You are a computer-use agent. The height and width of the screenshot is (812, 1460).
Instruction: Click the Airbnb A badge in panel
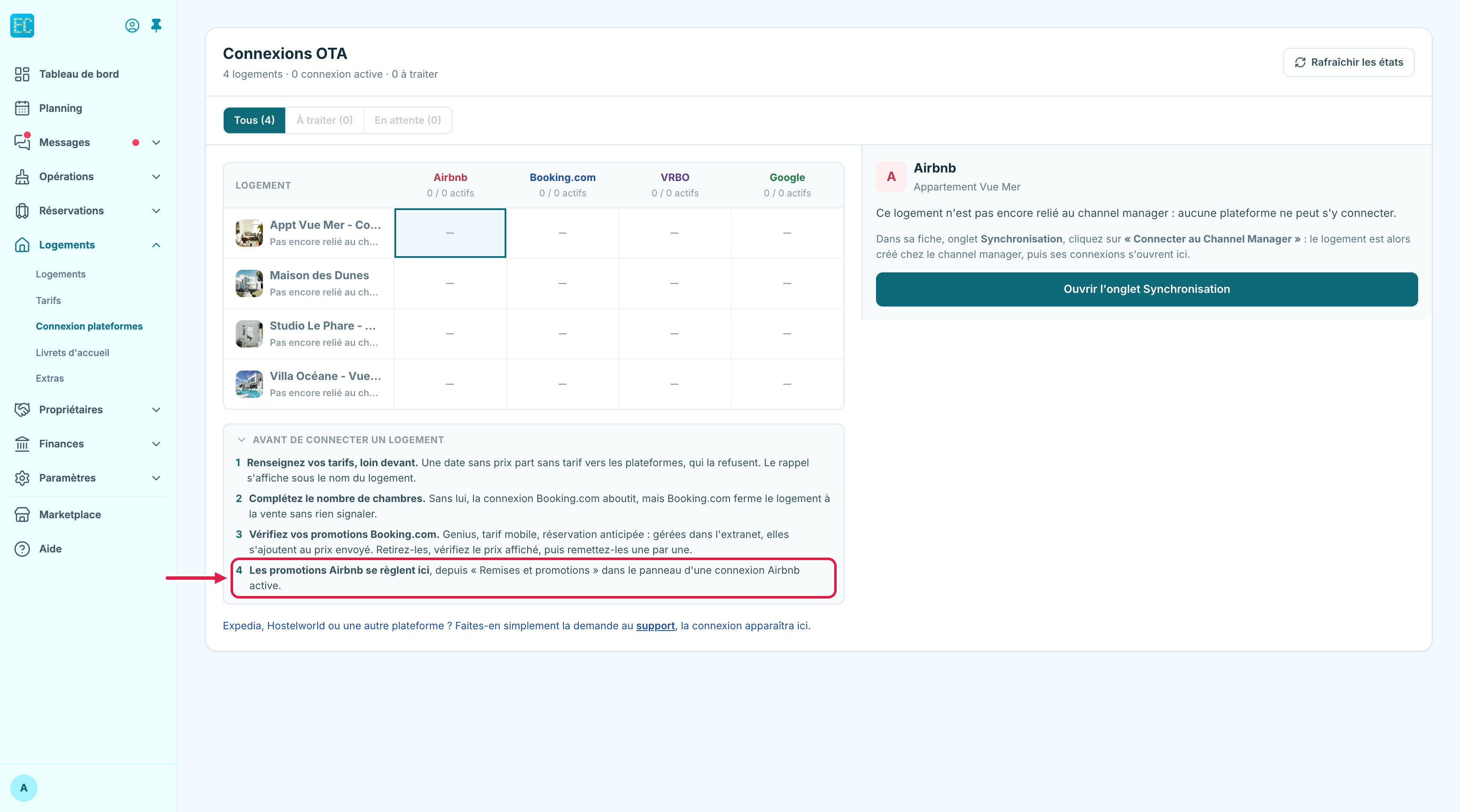coord(891,177)
